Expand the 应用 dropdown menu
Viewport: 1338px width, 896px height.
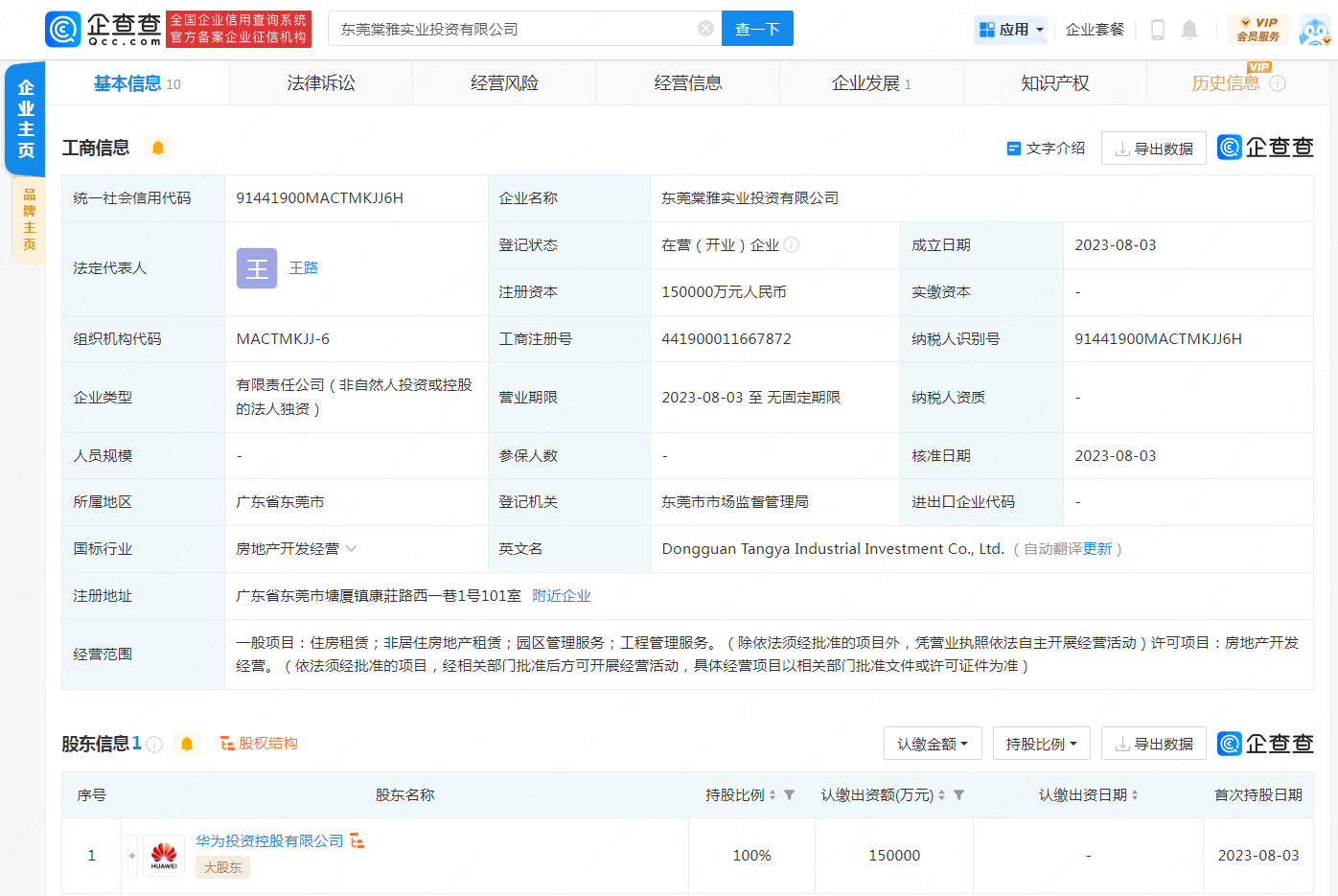[1011, 30]
